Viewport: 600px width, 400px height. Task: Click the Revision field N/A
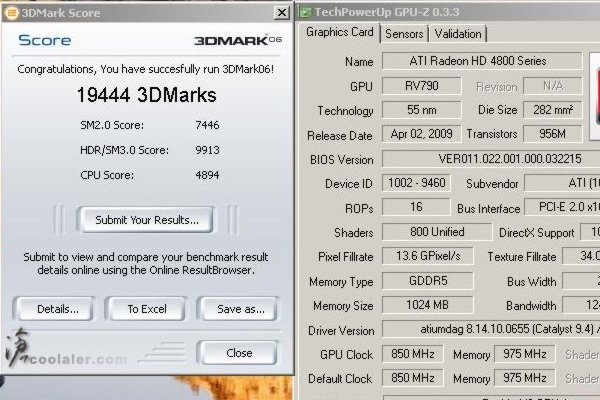tap(553, 86)
